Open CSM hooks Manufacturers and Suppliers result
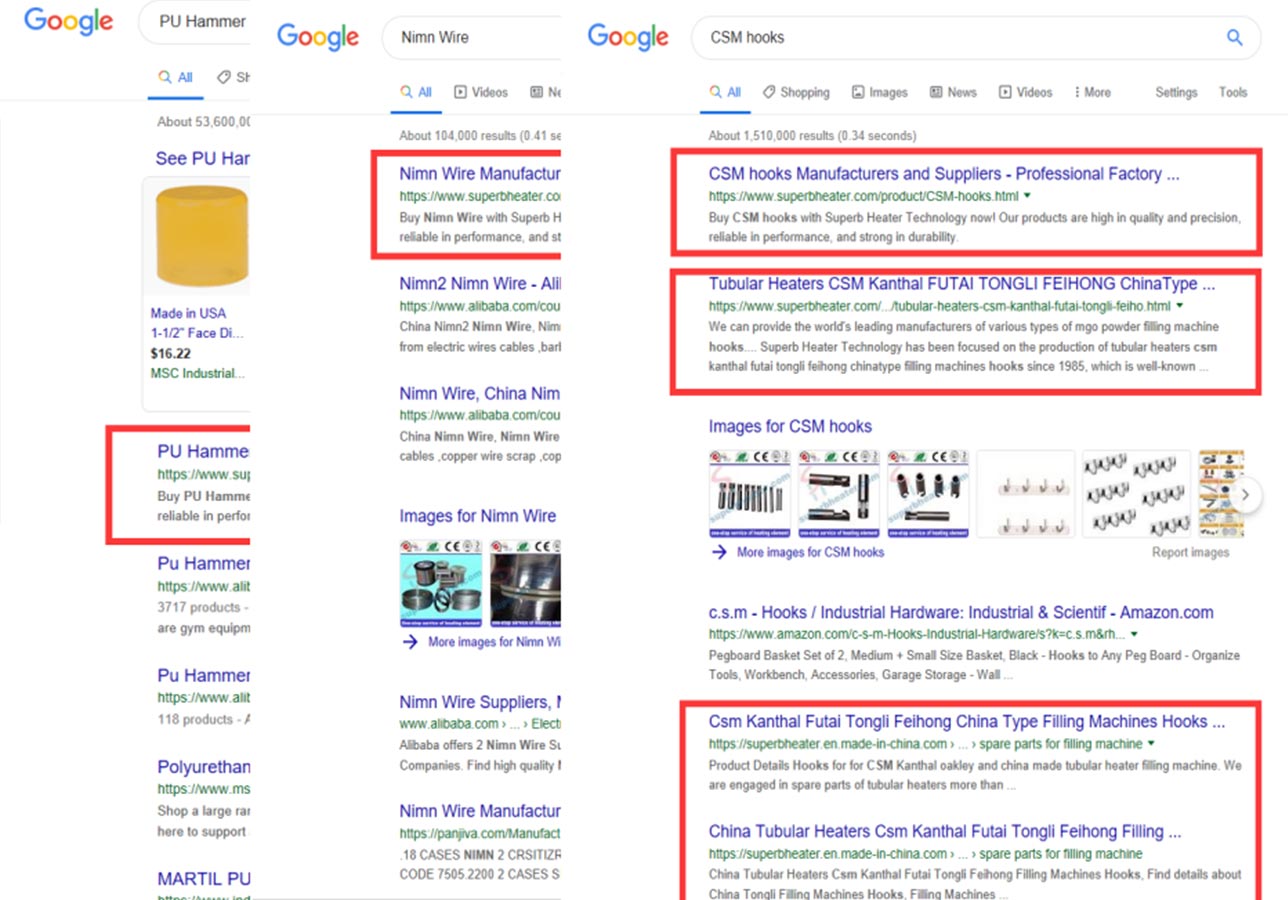The height and width of the screenshot is (900, 1288). pos(943,174)
